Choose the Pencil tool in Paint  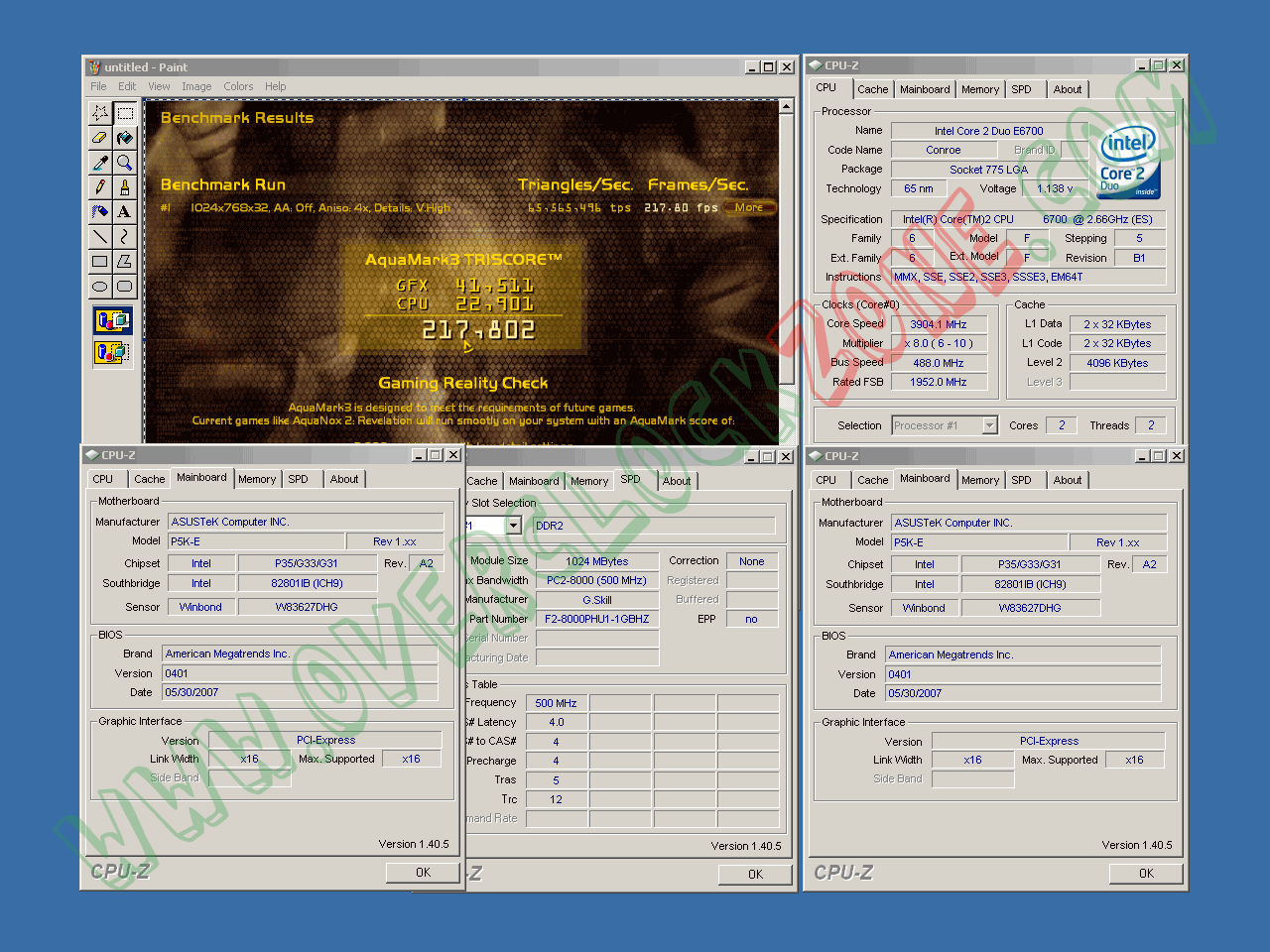coord(100,186)
